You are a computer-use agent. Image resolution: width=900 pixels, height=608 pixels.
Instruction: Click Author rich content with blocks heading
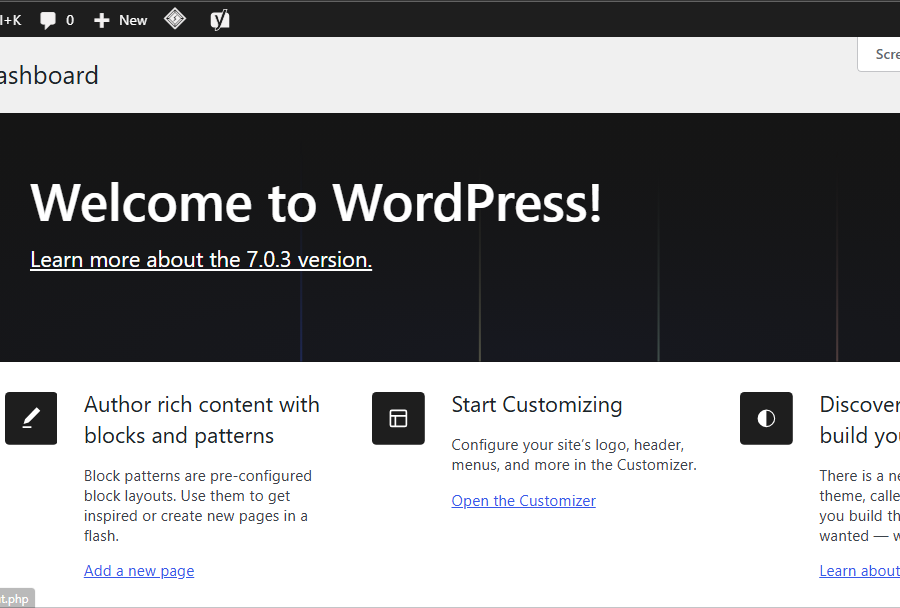201,420
